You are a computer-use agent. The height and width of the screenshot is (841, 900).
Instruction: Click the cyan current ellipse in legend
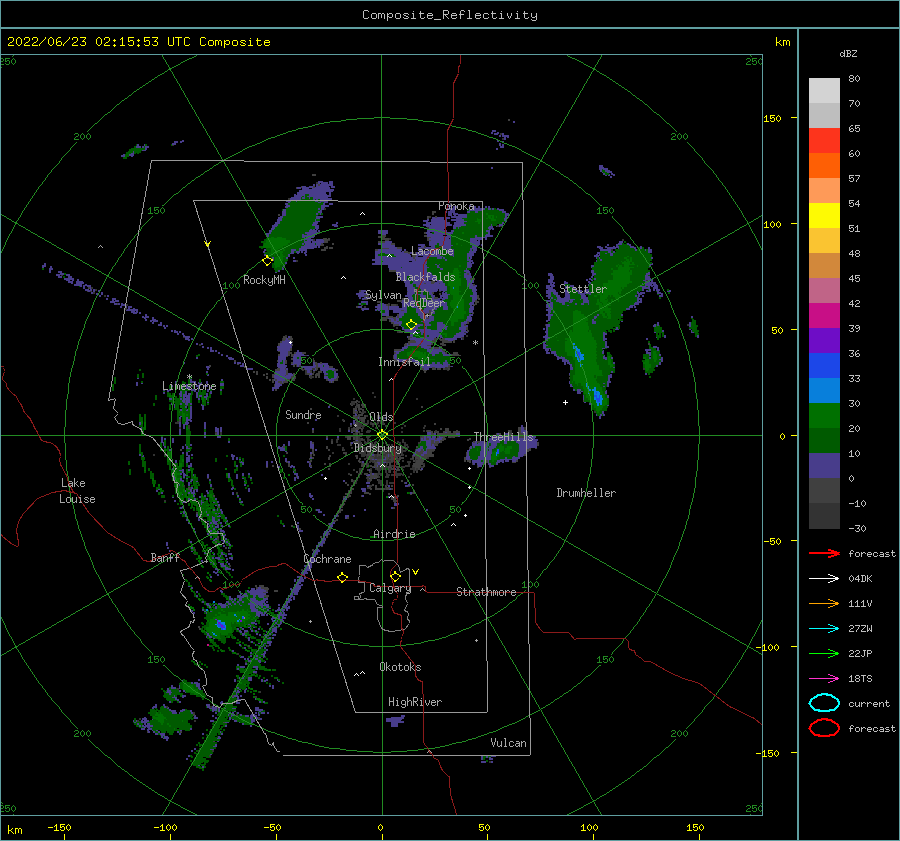[x=824, y=703]
